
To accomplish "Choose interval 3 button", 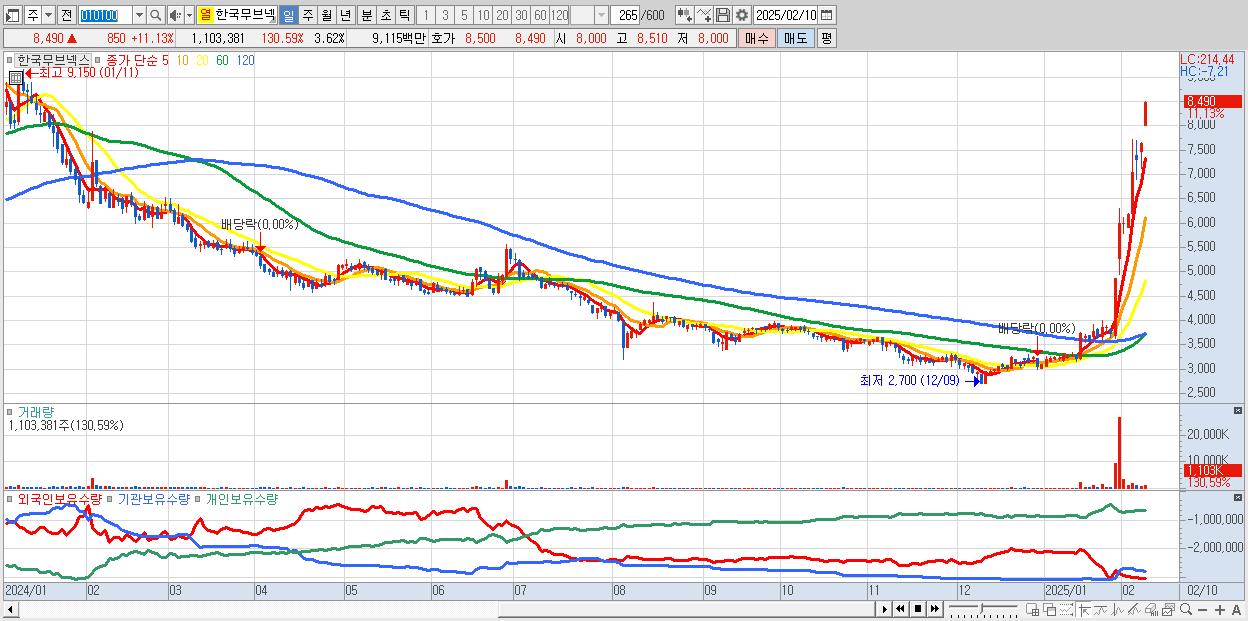I will [x=445, y=16].
